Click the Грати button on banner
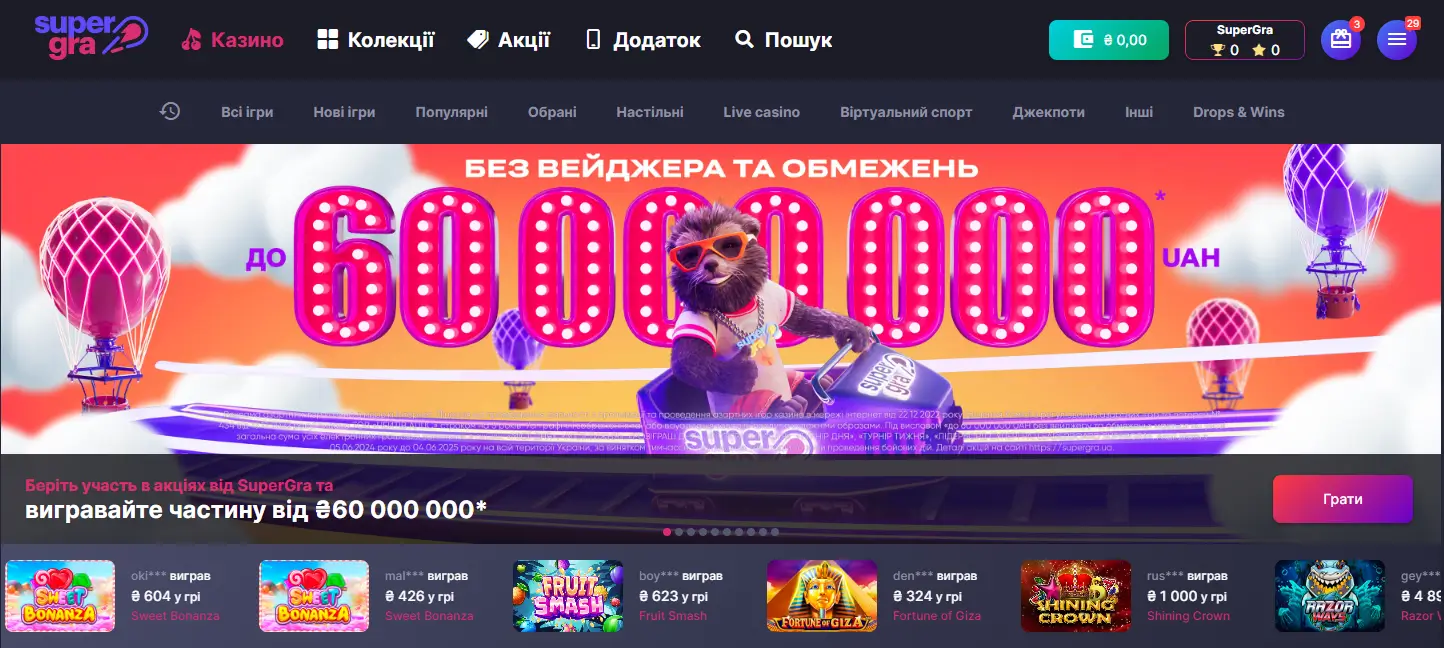Image resolution: width=1444 pixels, height=648 pixels. click(1343, 499)
